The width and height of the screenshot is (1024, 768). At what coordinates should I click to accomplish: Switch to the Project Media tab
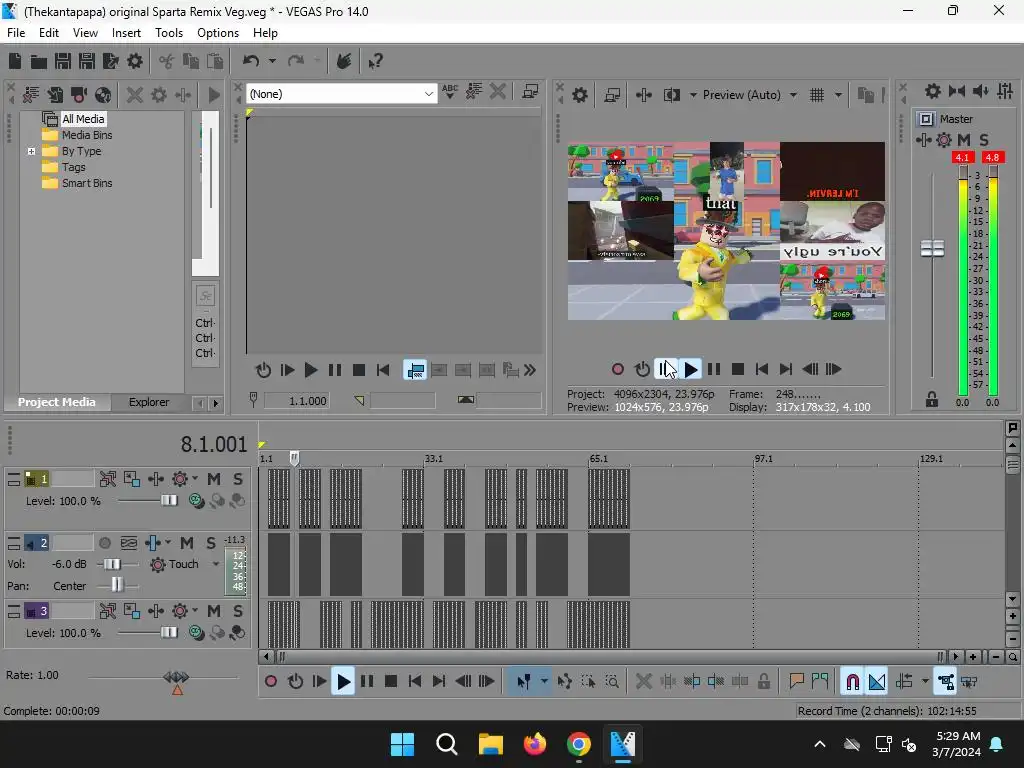click(x=56, y=402)
